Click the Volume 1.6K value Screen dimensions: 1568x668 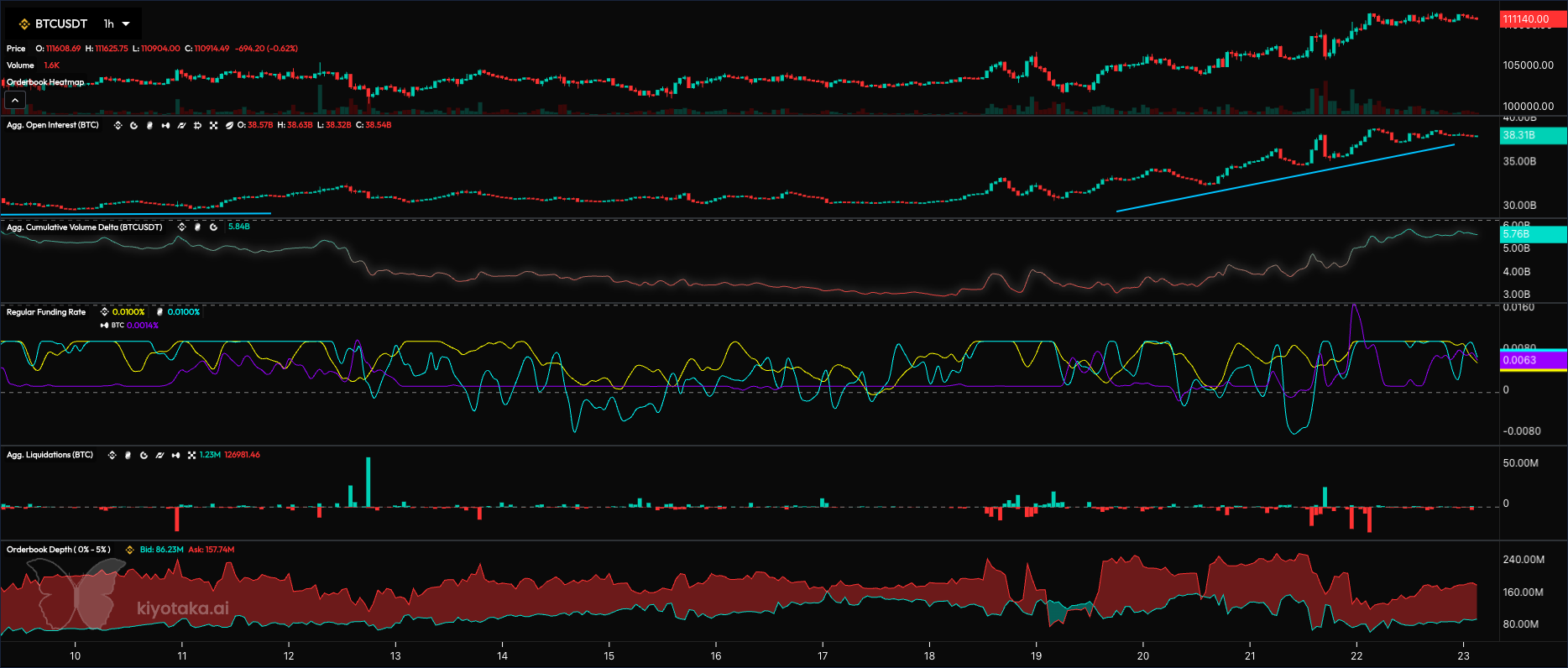click(x=52, y=65)
